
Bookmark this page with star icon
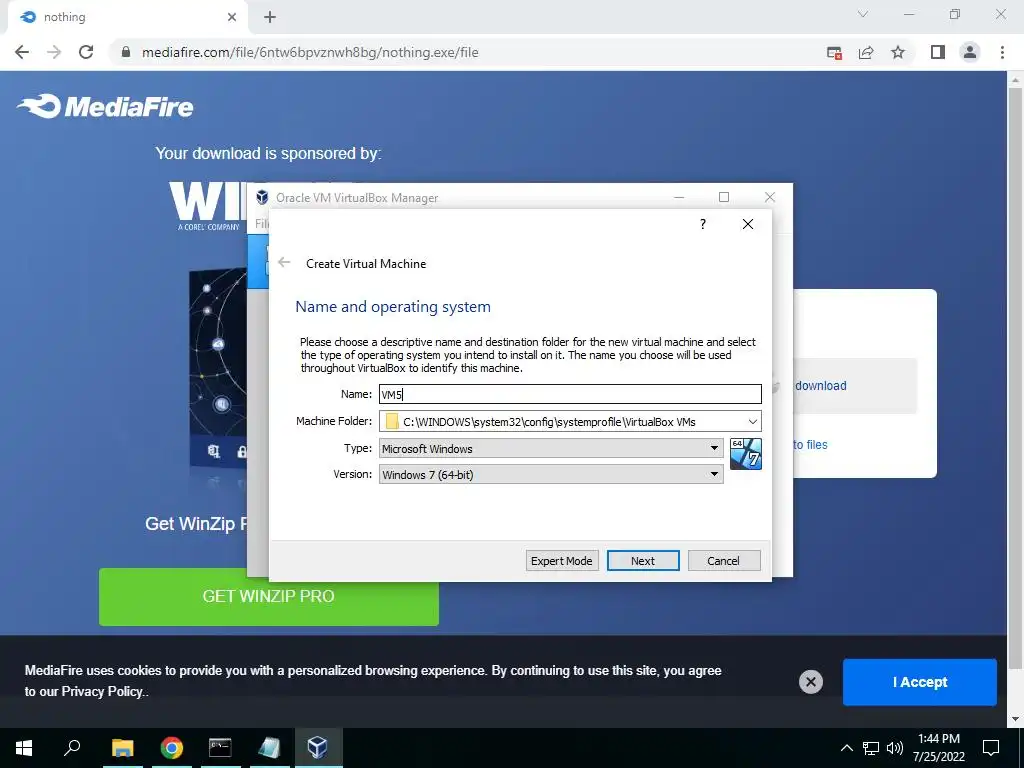(898, 52)
